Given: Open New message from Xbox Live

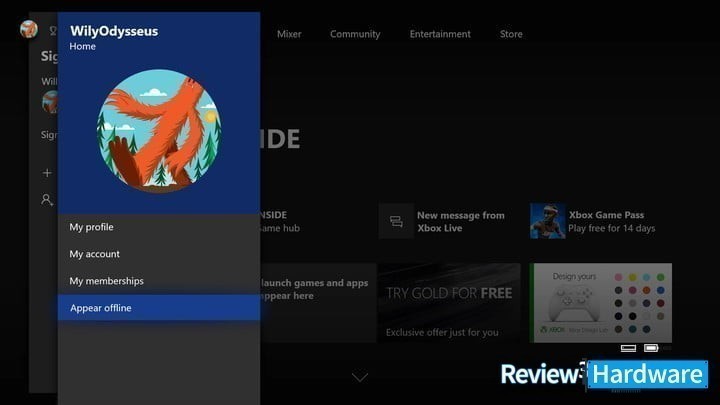Looking at the screenshot, I should coord(461,221).
